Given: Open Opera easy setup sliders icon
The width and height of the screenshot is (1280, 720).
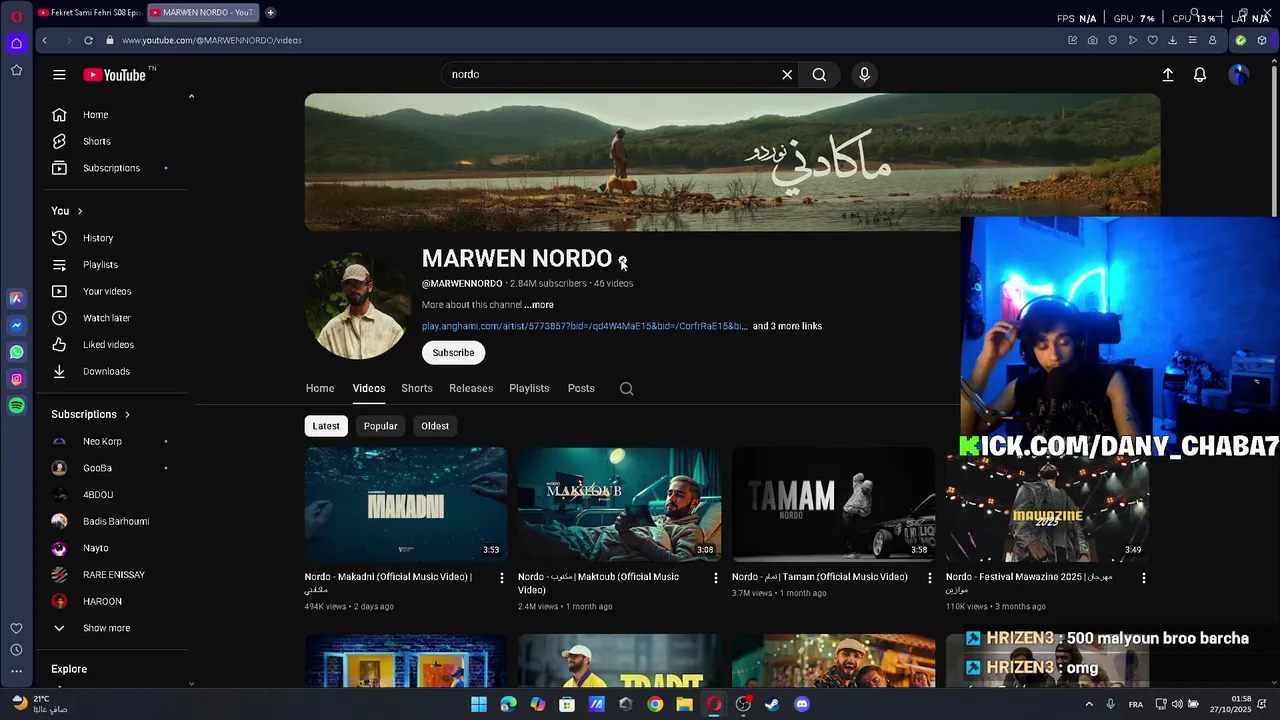Looking at the screenshot, I should (x=1192, y=40).
